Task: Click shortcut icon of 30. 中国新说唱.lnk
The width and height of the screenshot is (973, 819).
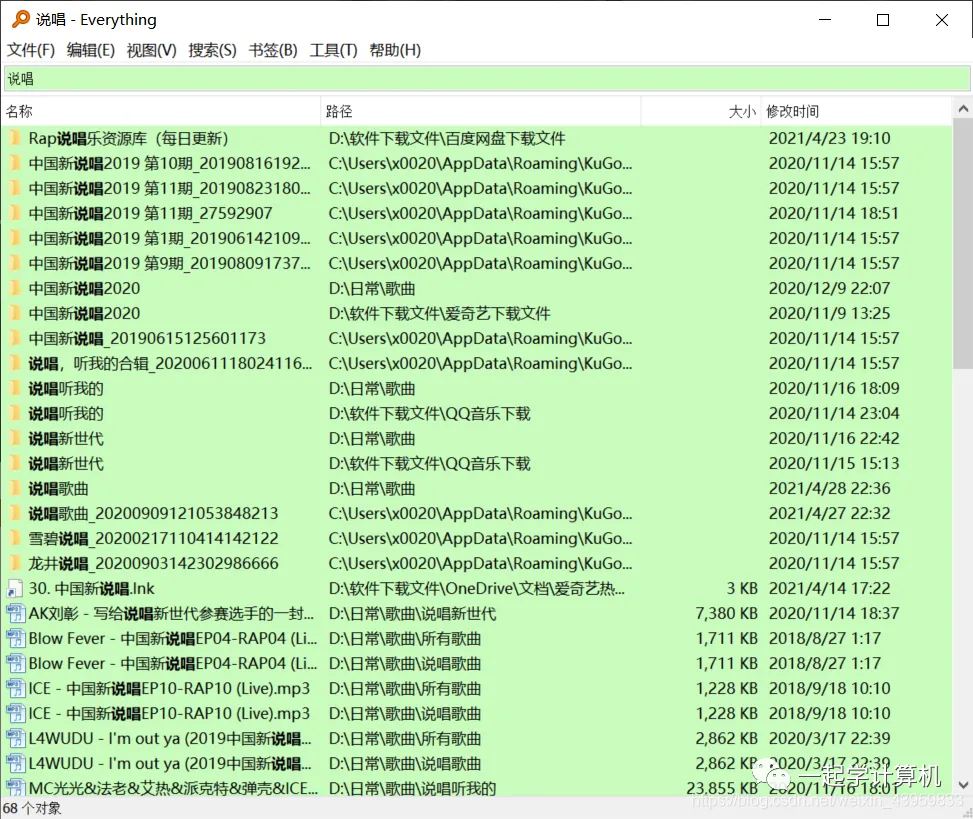Action: point(15,588)
